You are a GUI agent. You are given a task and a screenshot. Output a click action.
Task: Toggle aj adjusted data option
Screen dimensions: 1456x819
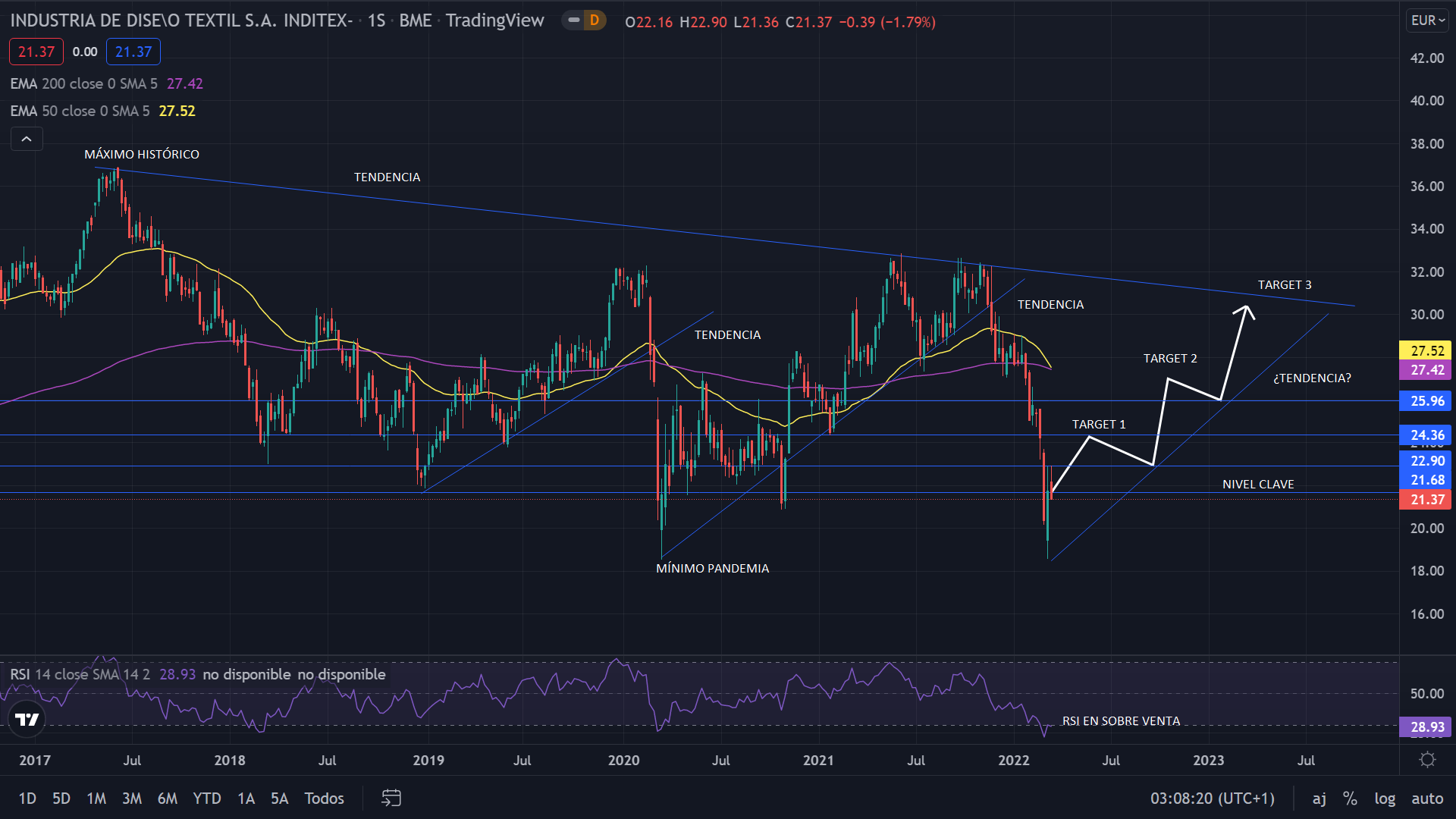click(1319, 799)
